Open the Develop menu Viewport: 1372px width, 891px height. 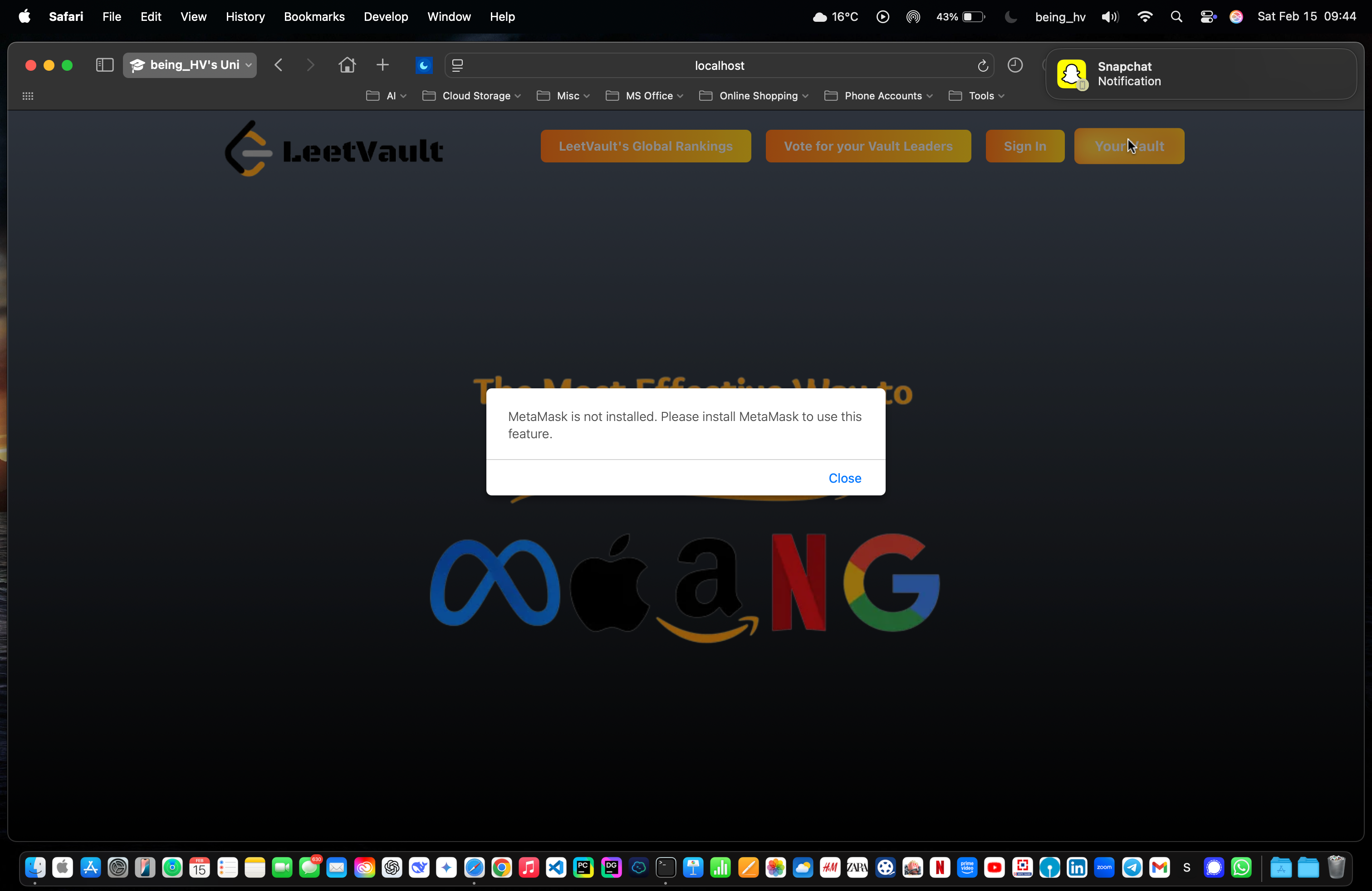point(385,17)
